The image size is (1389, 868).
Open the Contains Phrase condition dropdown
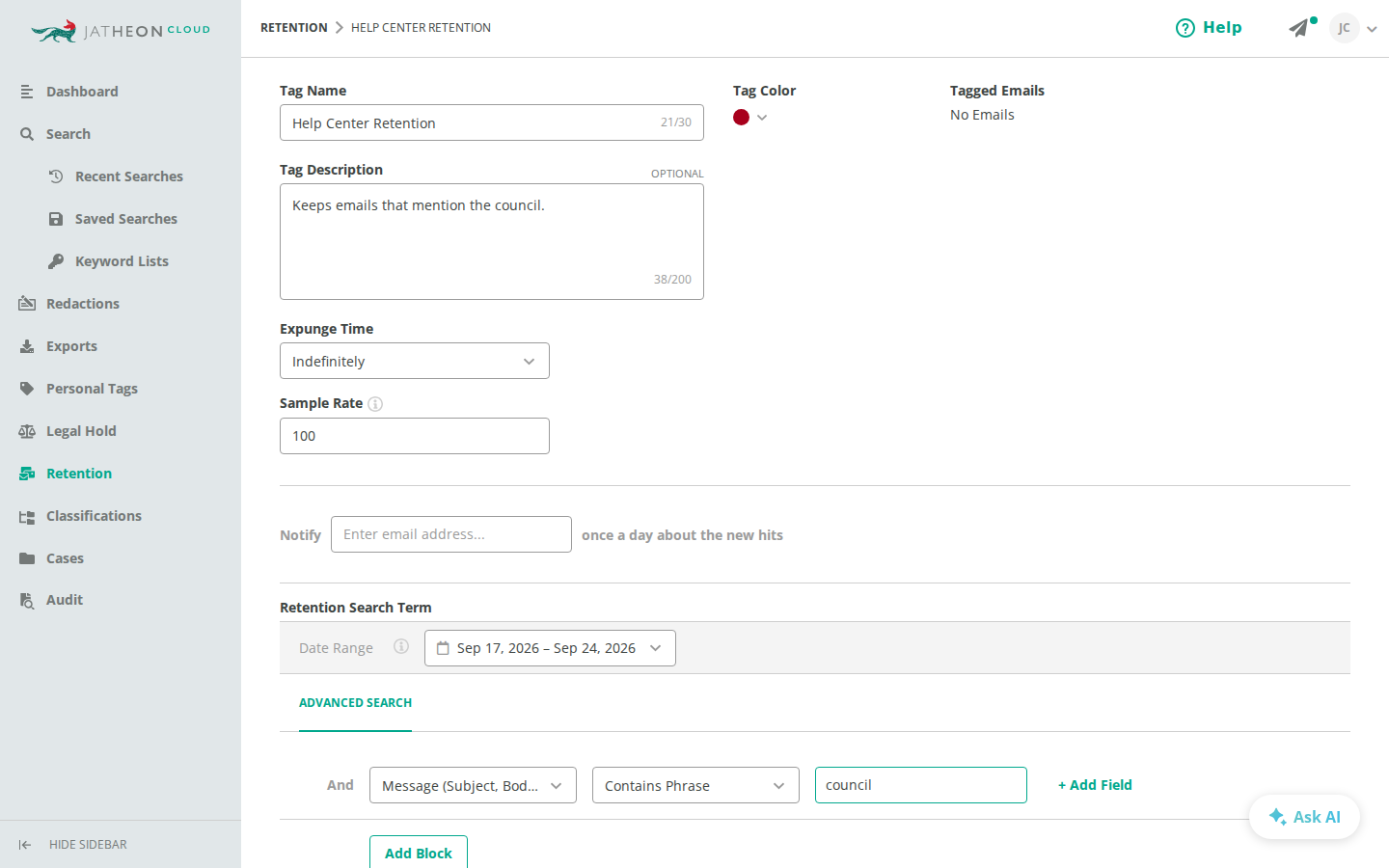coord(695,785)
